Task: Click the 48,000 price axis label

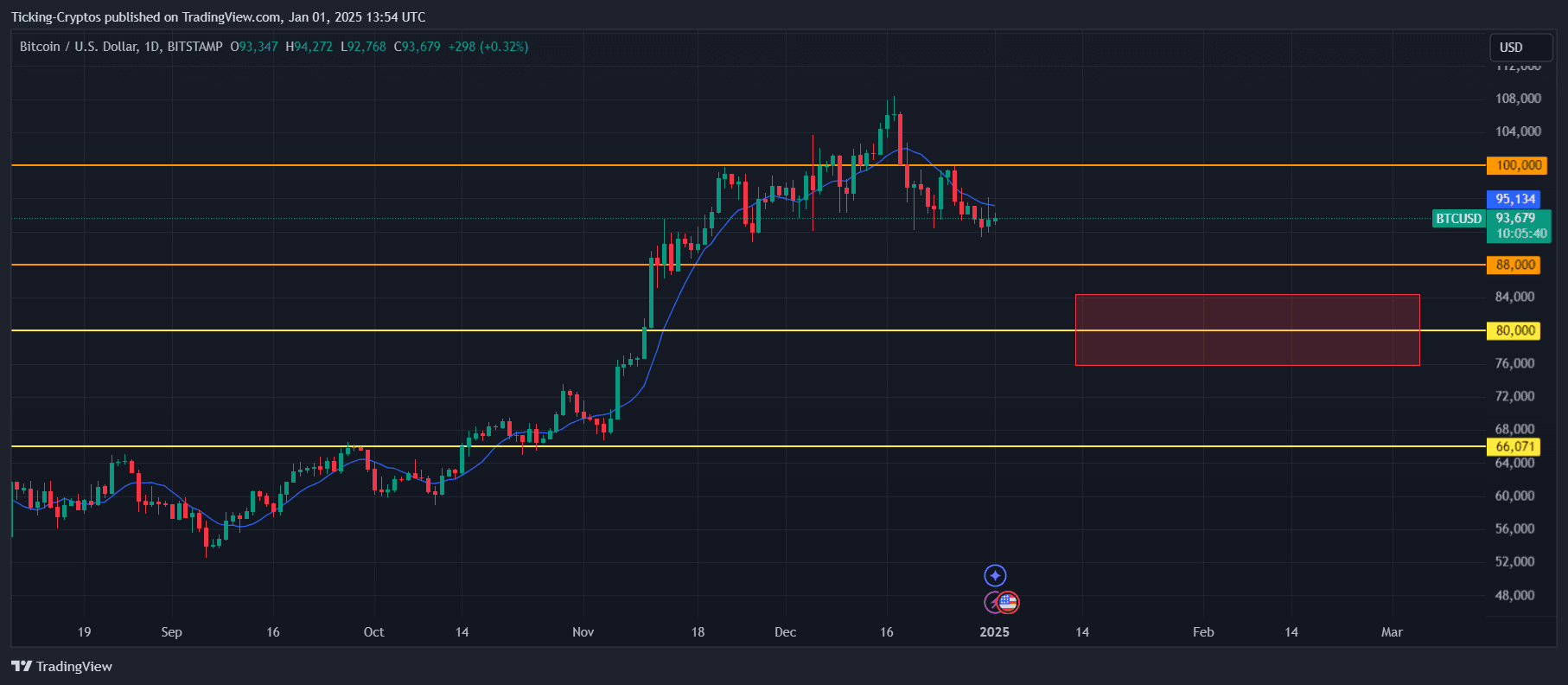Action: pos(1515,595)
